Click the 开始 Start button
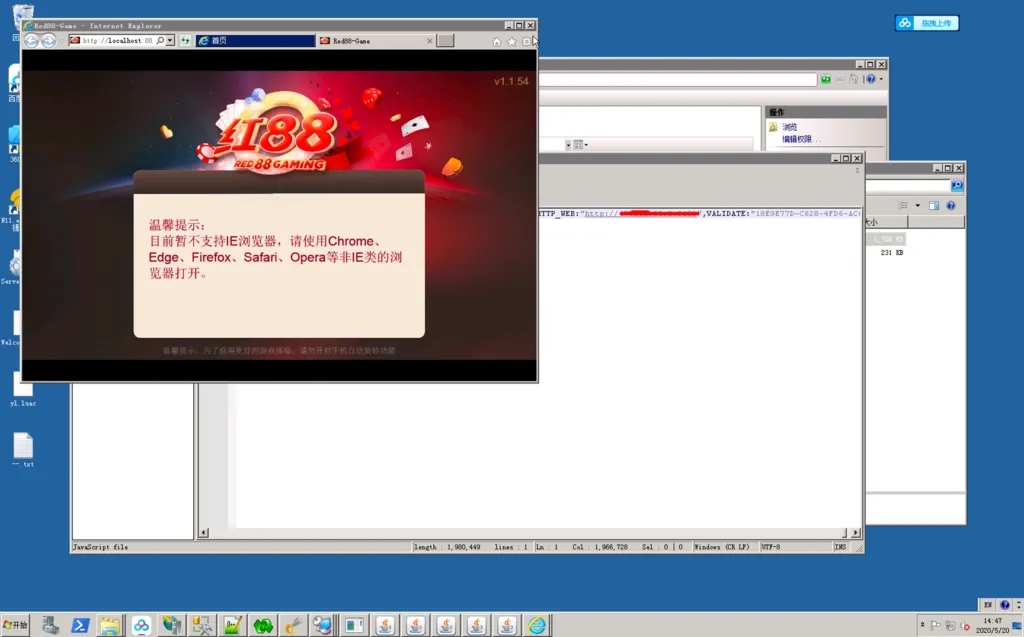Image resolution: width=1024 pixels, height=637 pixels. [x=16, y=625]
